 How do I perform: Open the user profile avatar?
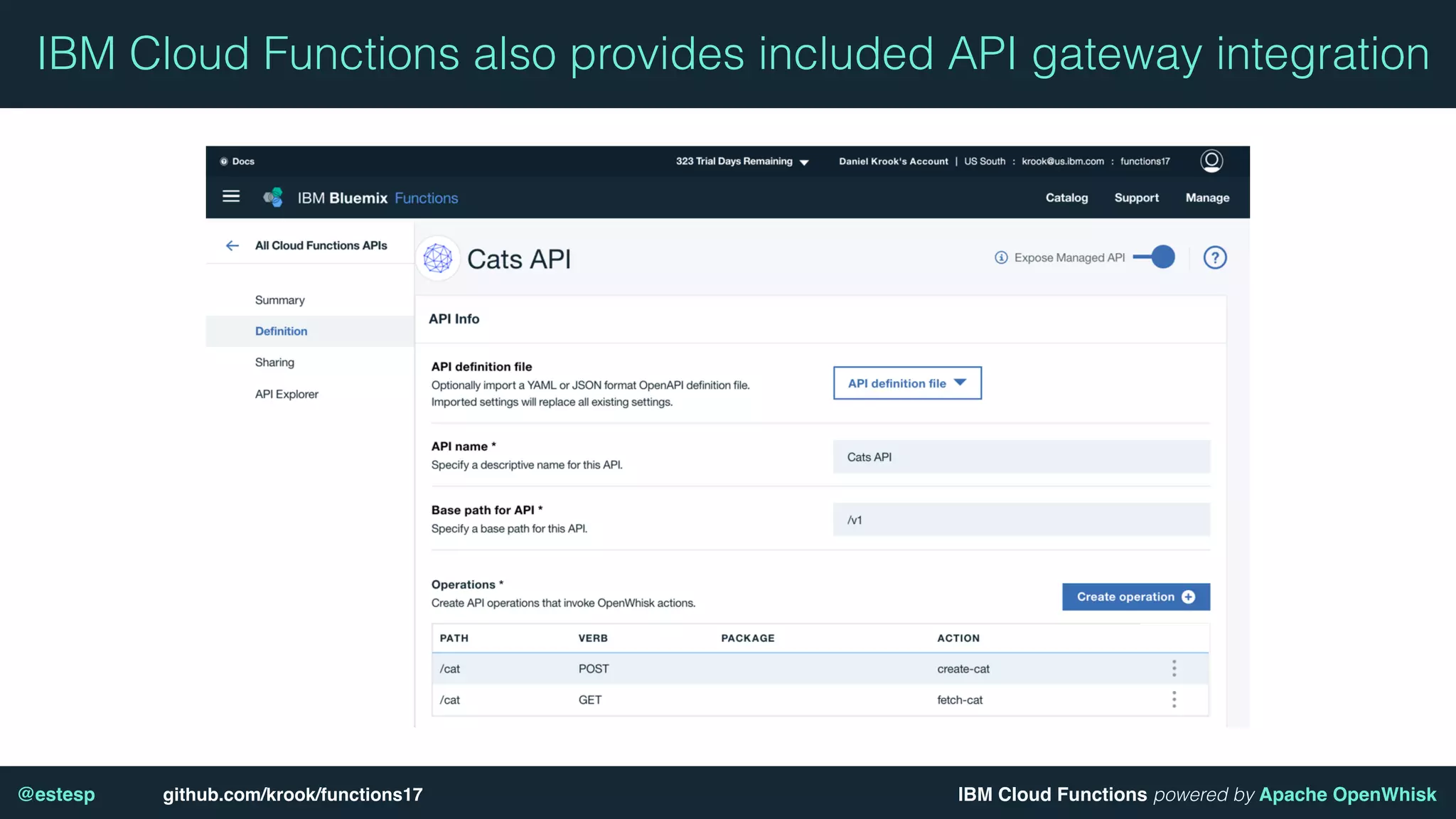[1211, 161]
